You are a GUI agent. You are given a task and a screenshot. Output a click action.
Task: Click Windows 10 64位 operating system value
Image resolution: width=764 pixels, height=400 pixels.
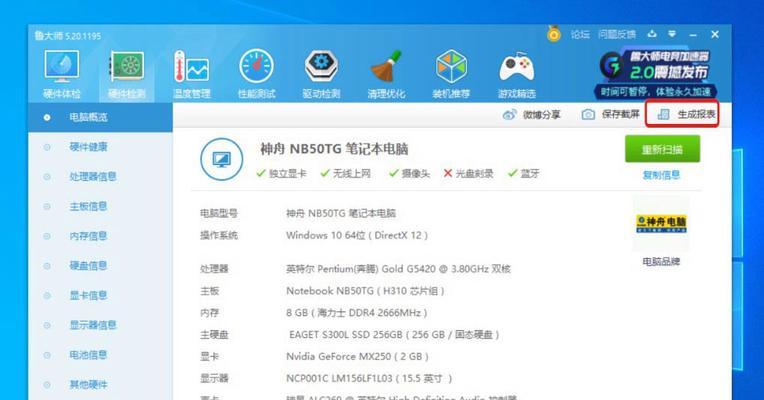357,235
